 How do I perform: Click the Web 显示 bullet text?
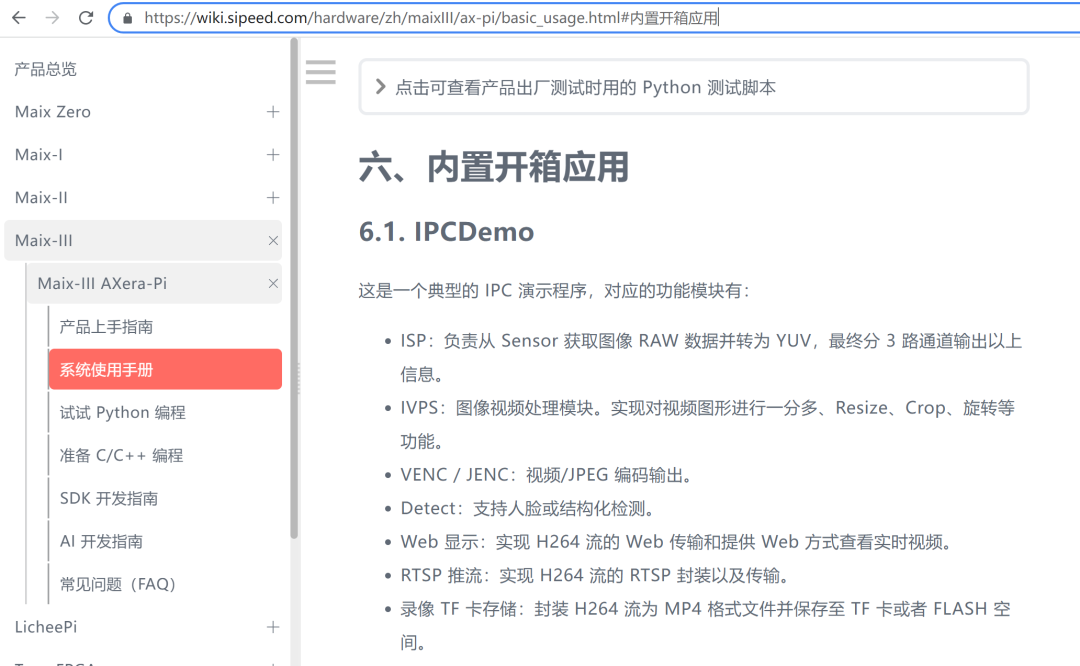(x=678, y=542)
